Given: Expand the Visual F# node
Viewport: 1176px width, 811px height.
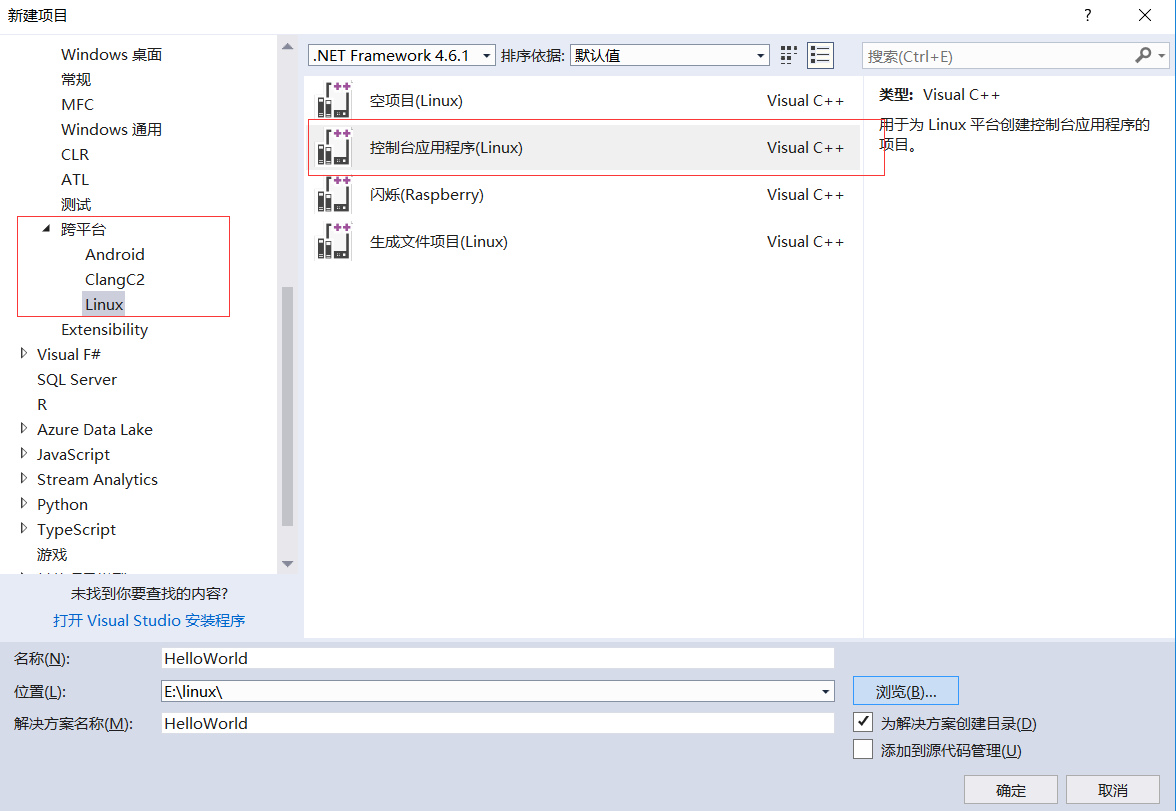Looking at the screenshot, I should [x=24, y=354].
